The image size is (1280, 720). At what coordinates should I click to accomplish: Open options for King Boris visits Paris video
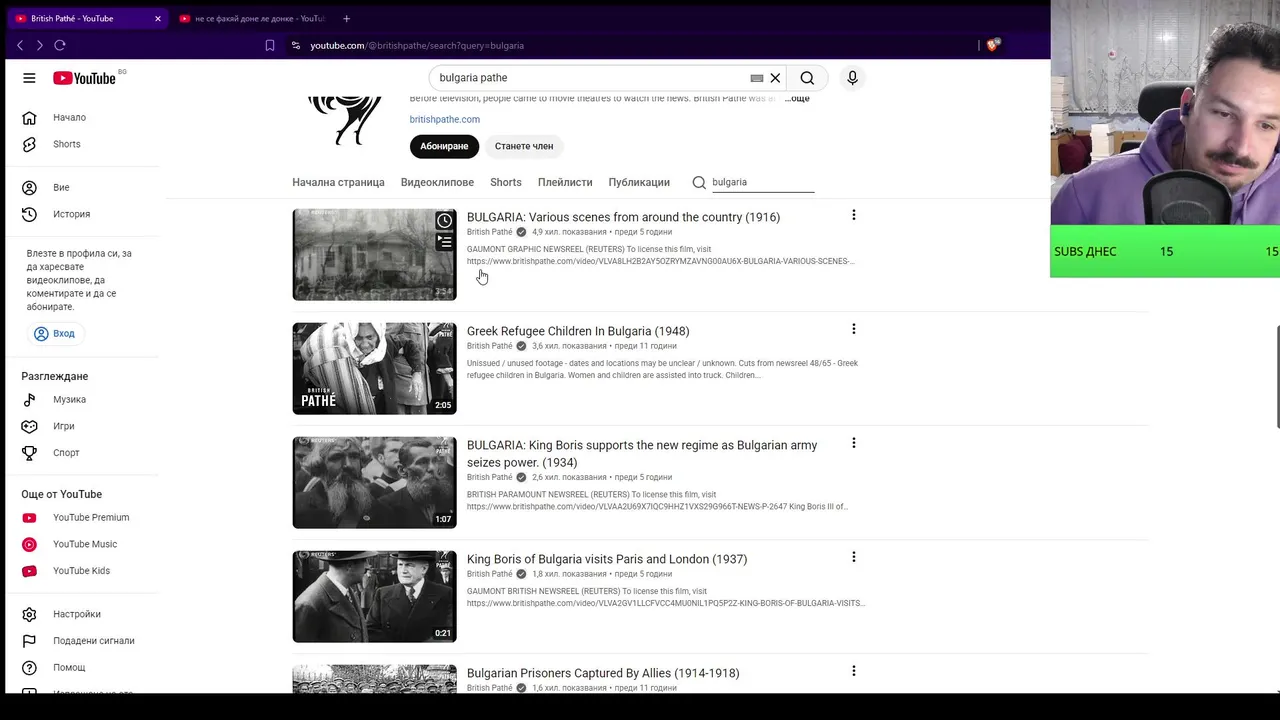[853, 557]
